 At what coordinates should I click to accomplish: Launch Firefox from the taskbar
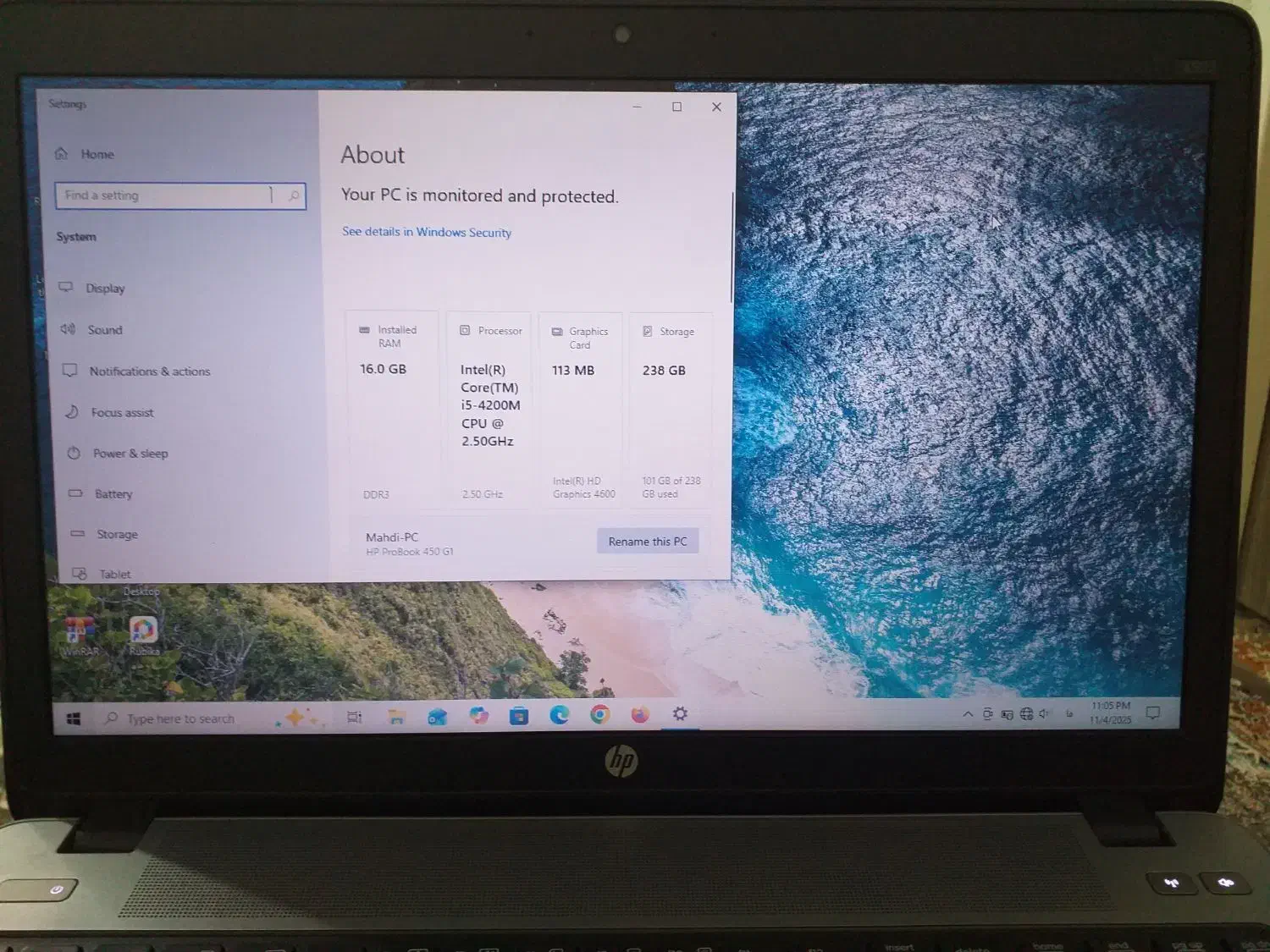tap(640, 715)
